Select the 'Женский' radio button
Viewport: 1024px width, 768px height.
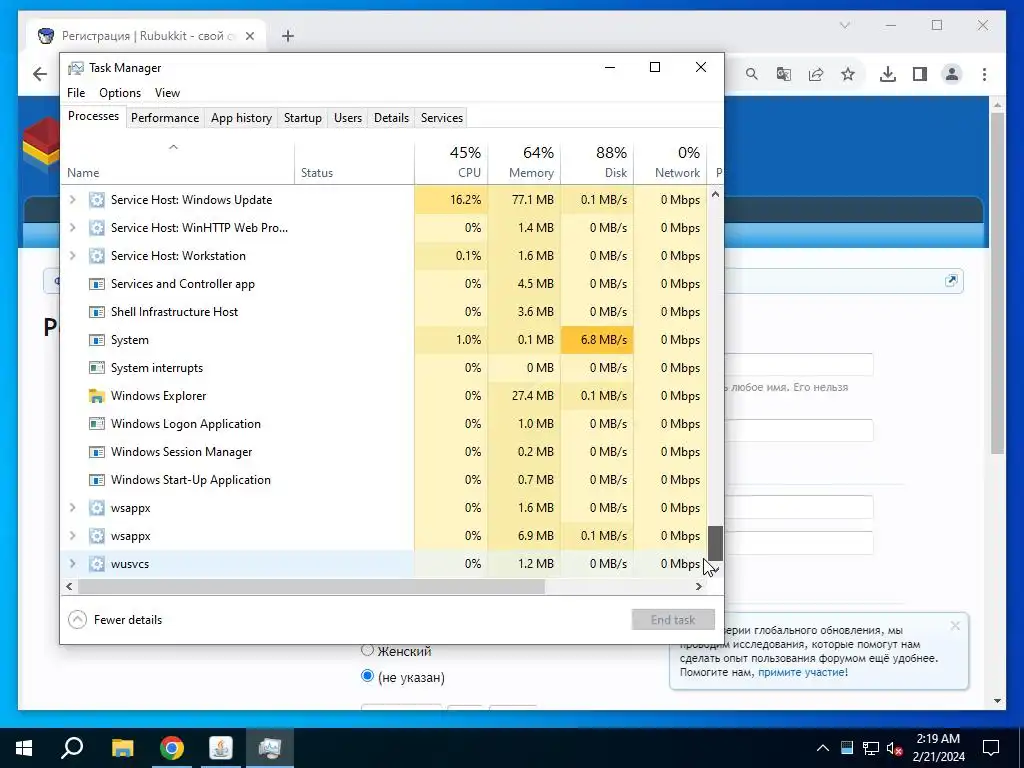click(367, 650)
